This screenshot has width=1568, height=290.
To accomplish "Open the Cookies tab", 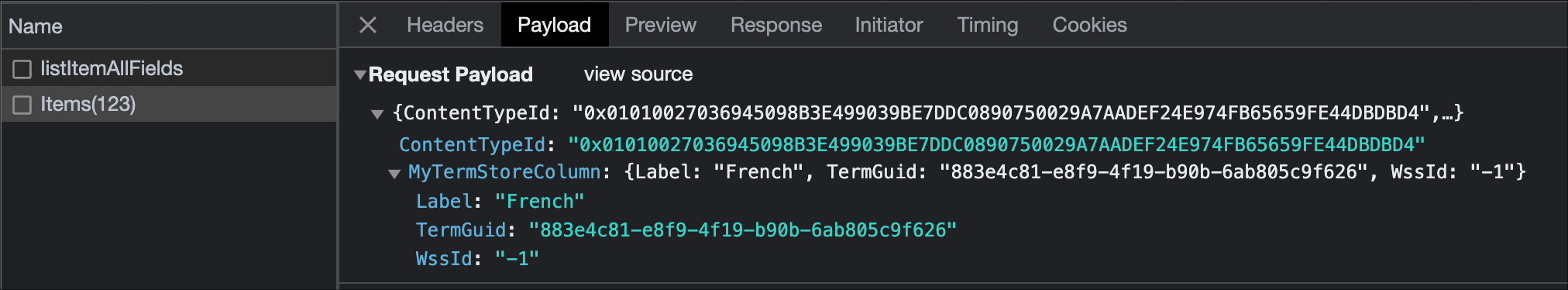I will pos(1089,25).
